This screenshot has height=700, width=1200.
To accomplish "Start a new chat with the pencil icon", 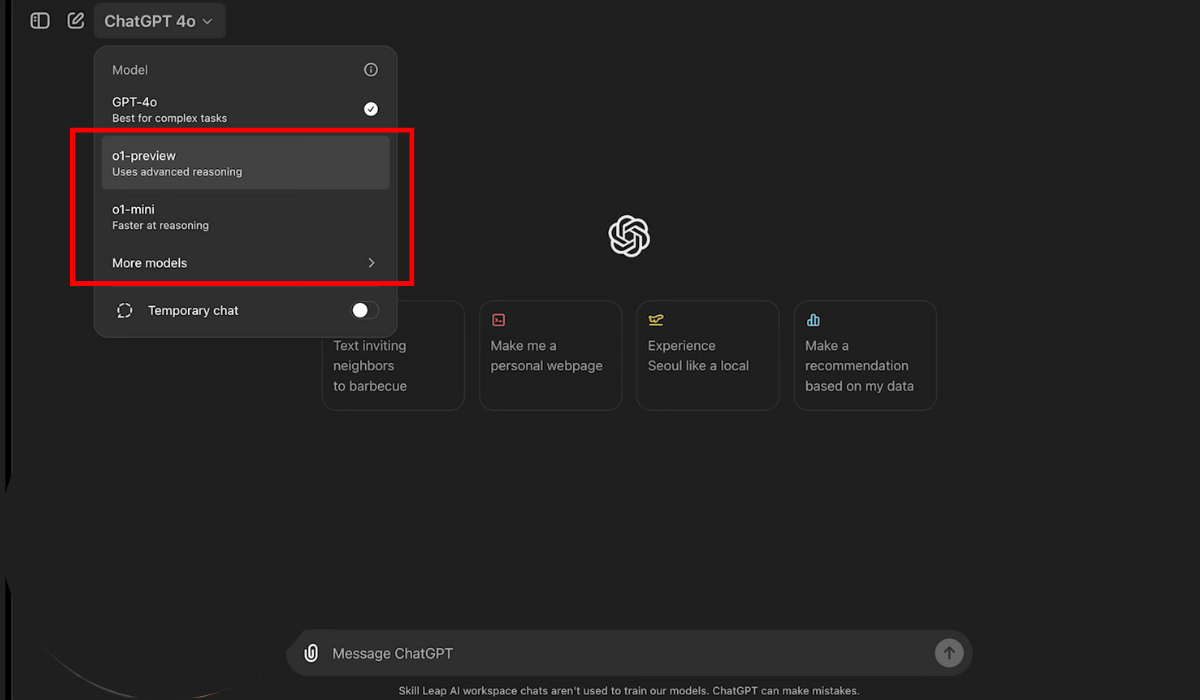I will [x=76, y=21].
